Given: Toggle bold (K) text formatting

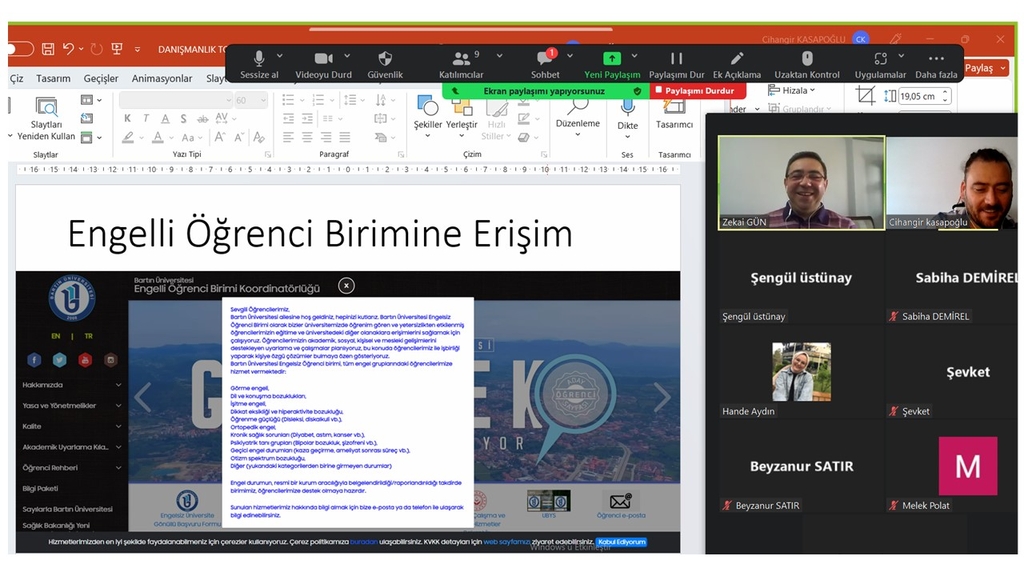Looking at the screenshot, I should coord(128,118).
